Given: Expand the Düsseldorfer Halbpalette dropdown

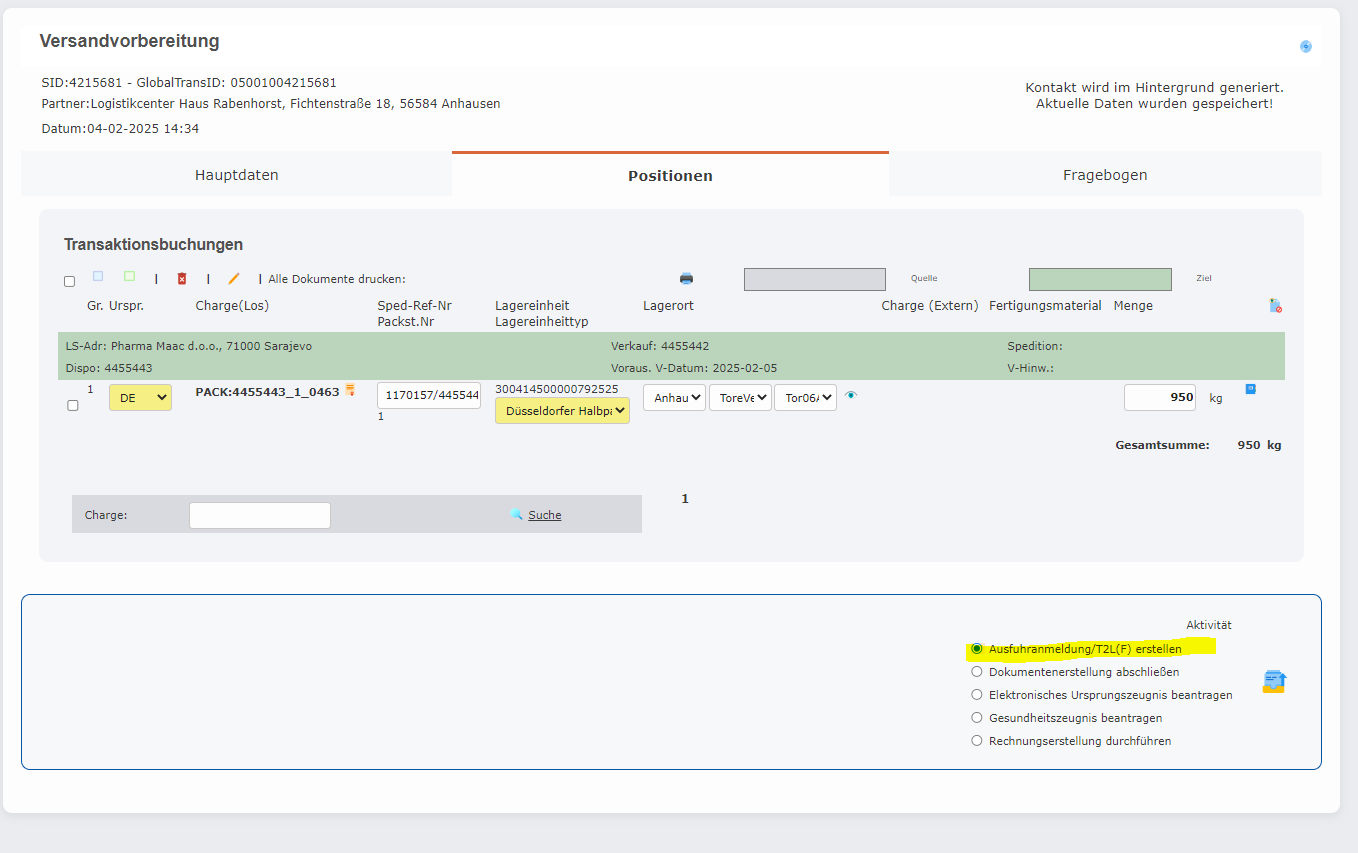Looking at the screenshot, I should click(562, 410).
